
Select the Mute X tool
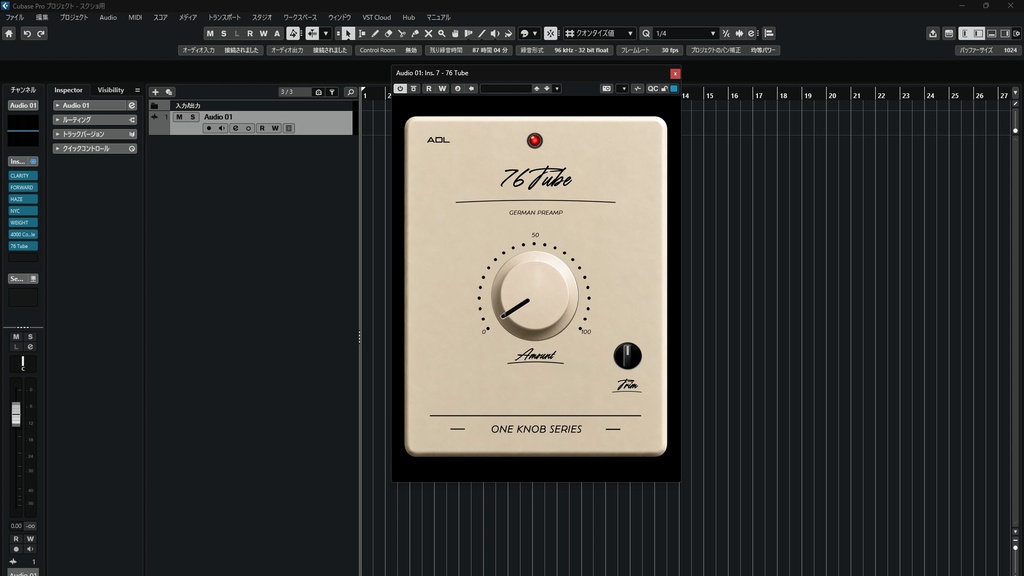click(428, 33)
